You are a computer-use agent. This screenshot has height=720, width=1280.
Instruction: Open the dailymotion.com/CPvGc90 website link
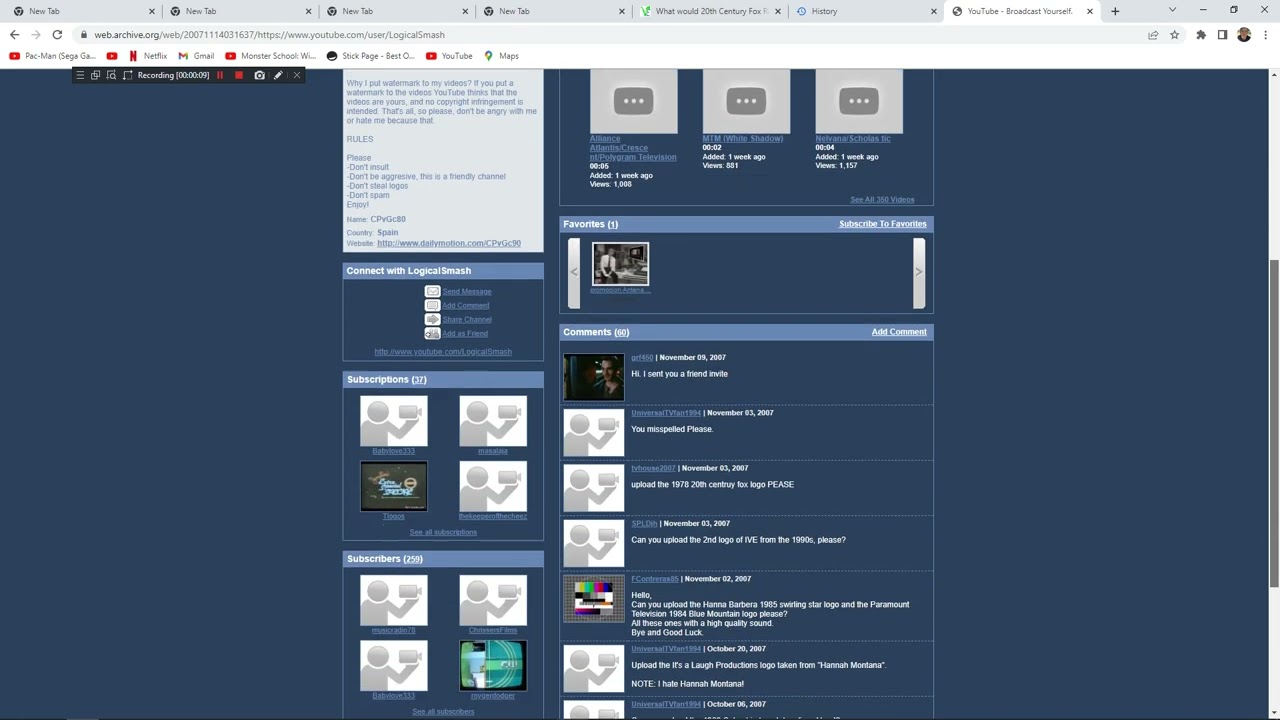click(x=449, y=243)
